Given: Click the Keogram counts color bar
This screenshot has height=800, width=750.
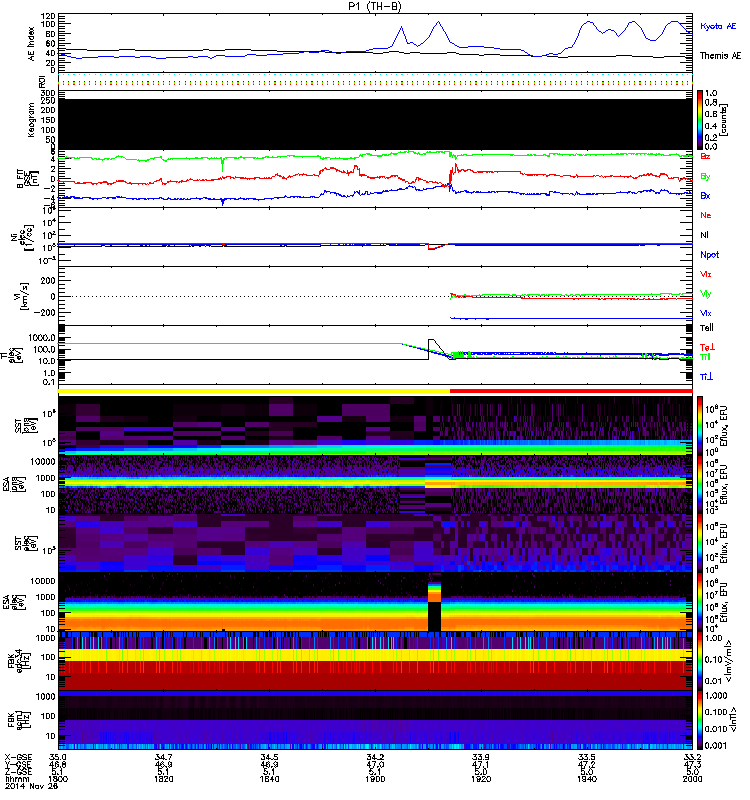Looking at the screenshot, I should (700, 120).
